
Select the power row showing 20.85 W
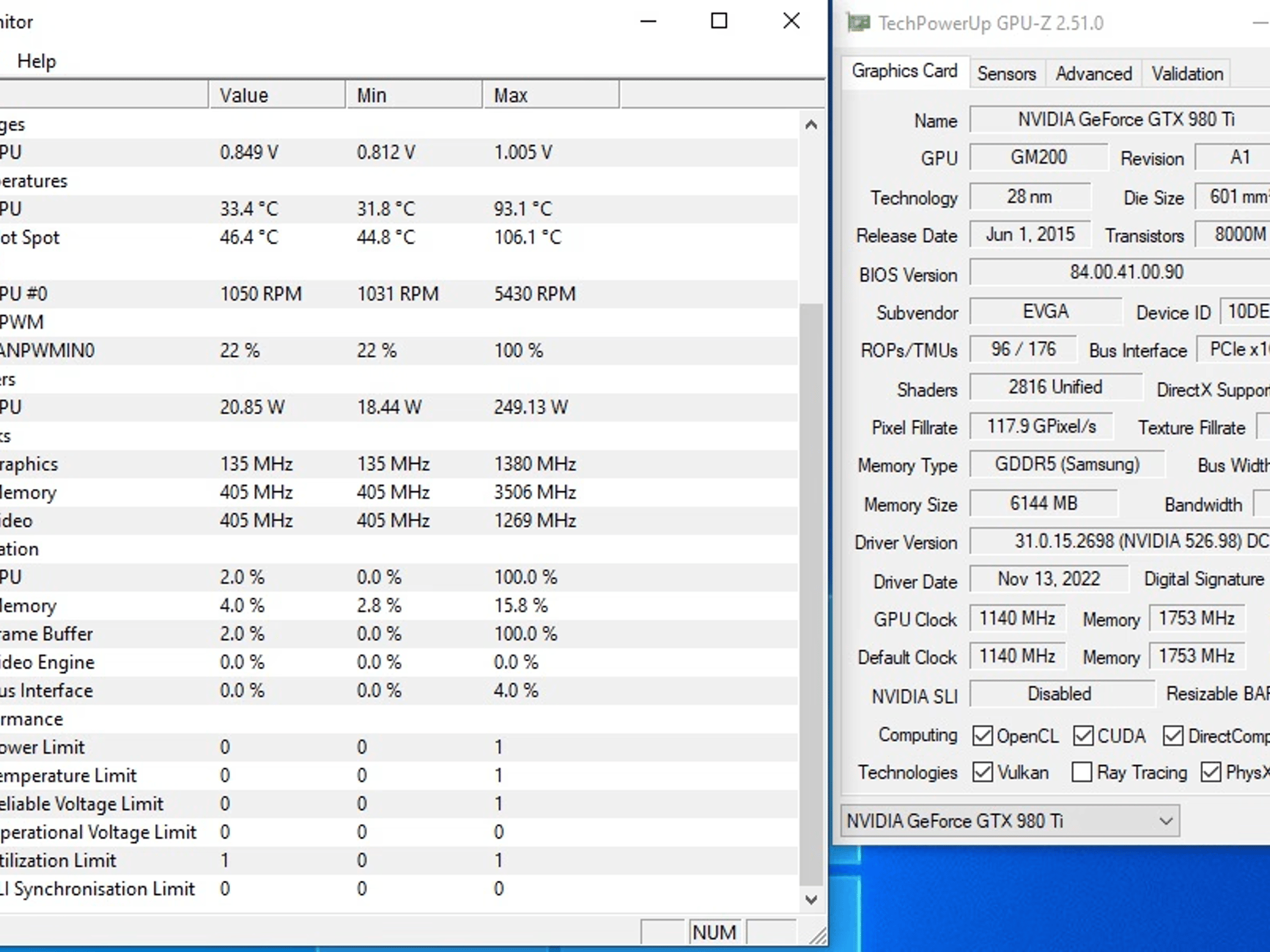click(x=399, y=407)
